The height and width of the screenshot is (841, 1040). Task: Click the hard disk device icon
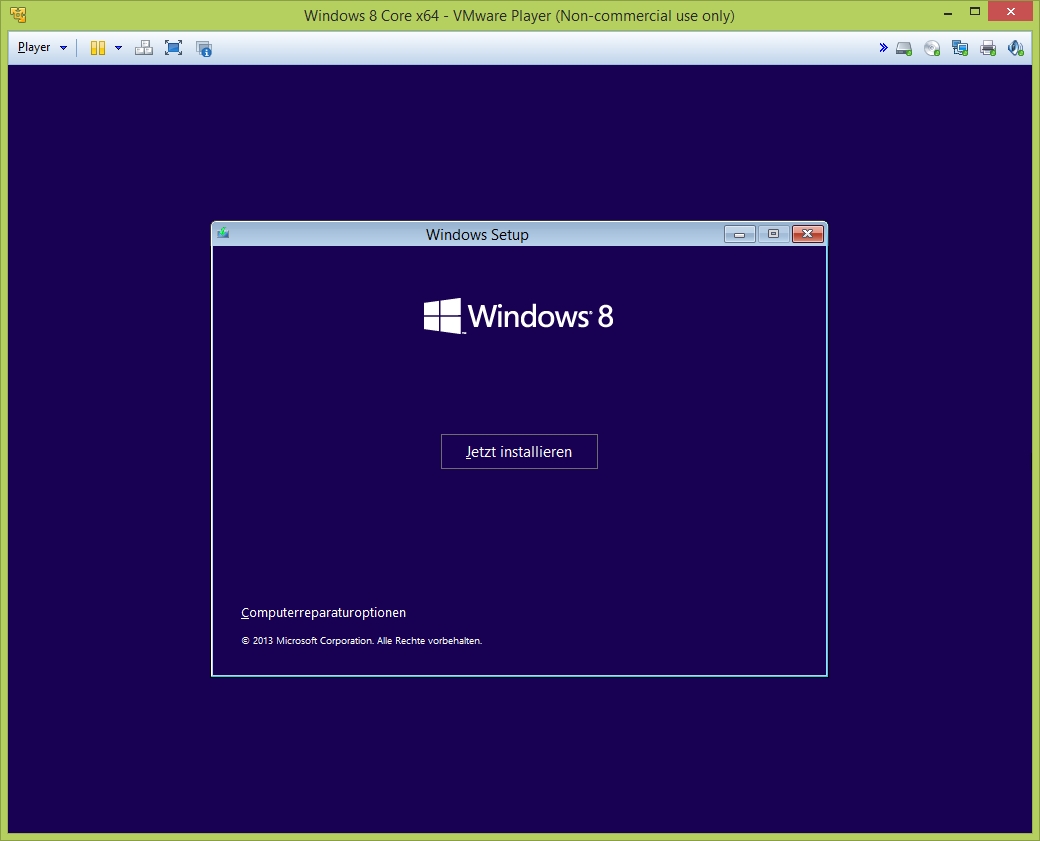pyautogui.click(x=904, y=48)
